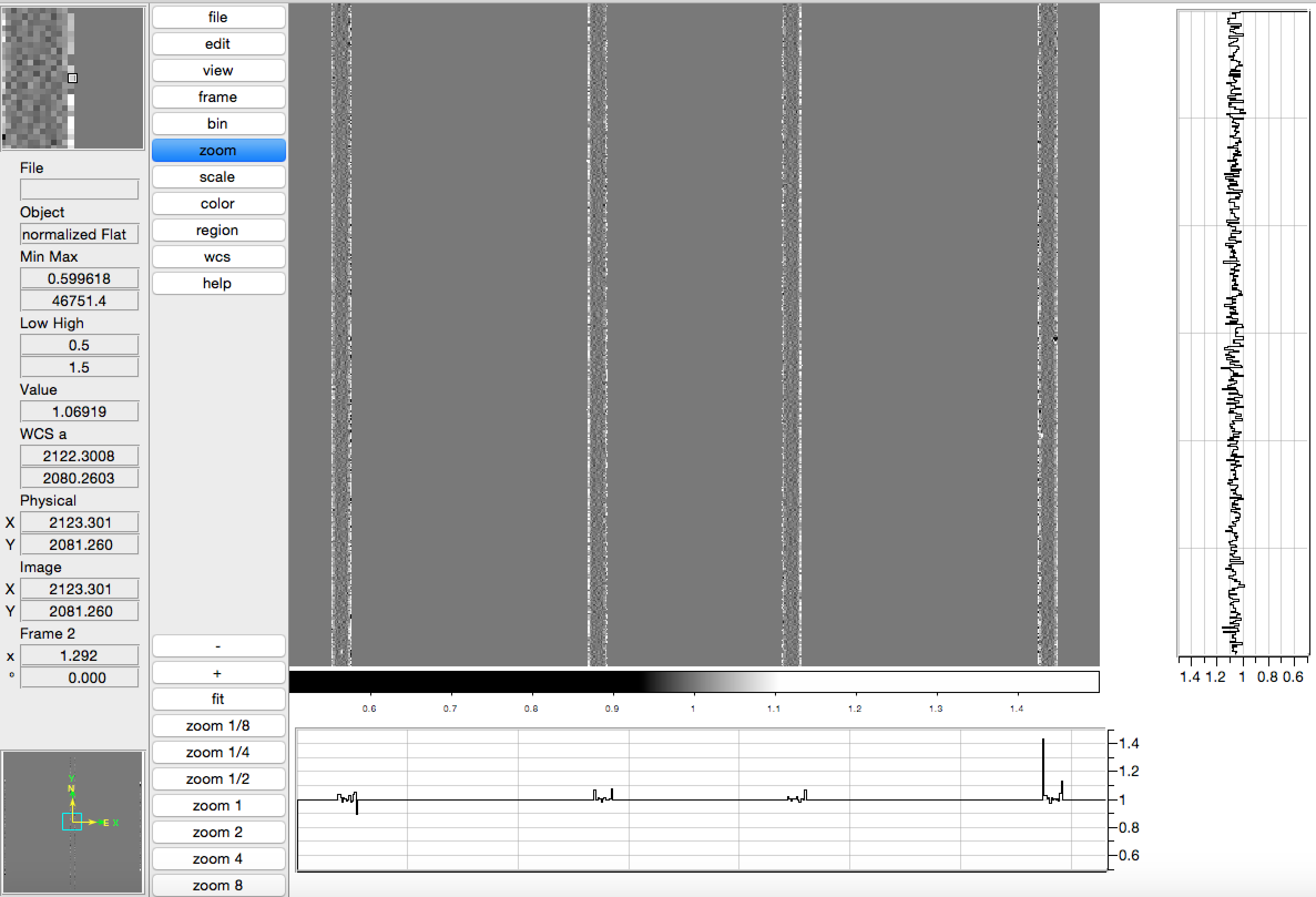Set zoom to 1/4
The image size is (1316, 897).
[218, 752]
